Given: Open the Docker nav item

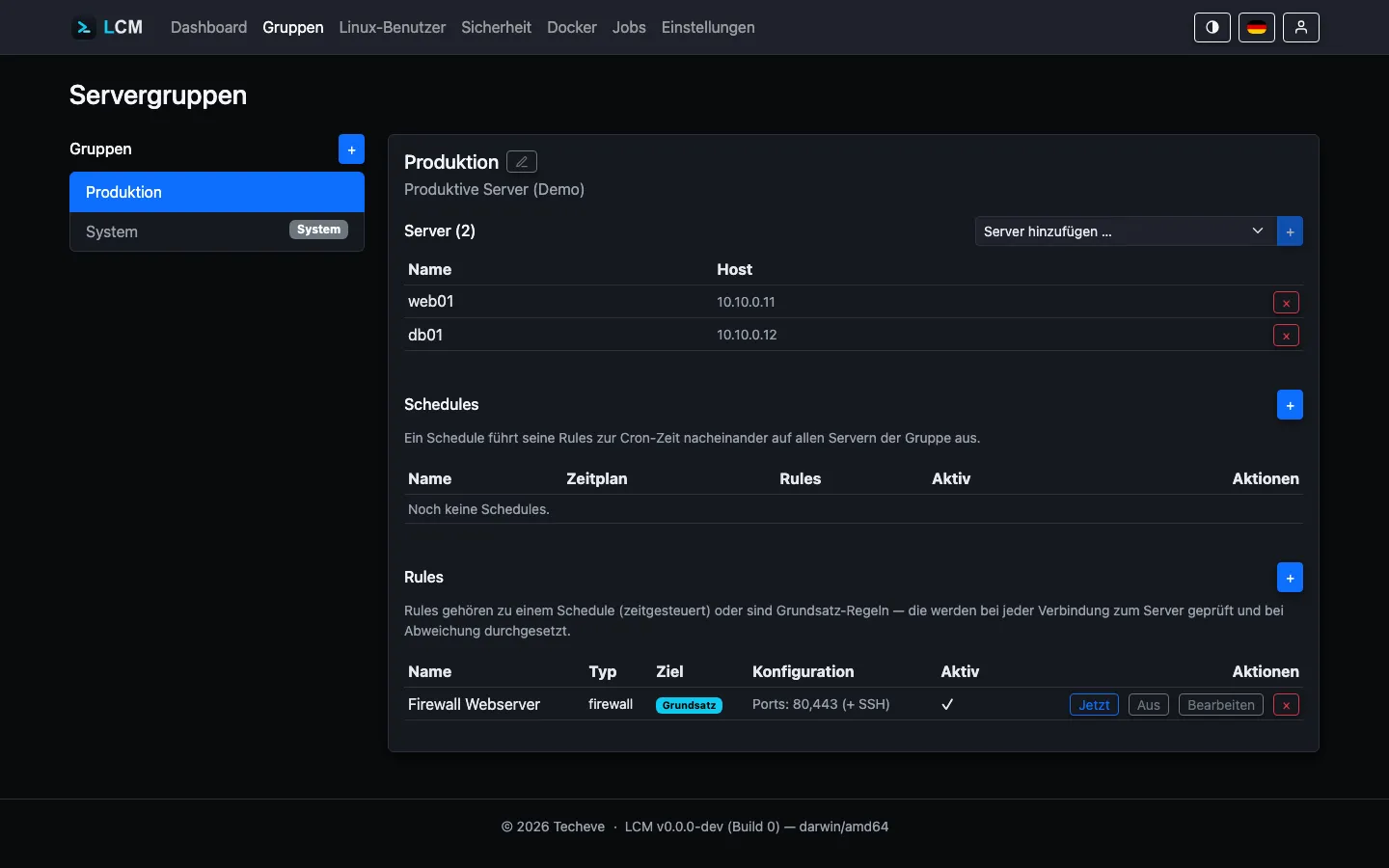Looking at the screenshot, I should pyautogui.click(x=572, y=27).
